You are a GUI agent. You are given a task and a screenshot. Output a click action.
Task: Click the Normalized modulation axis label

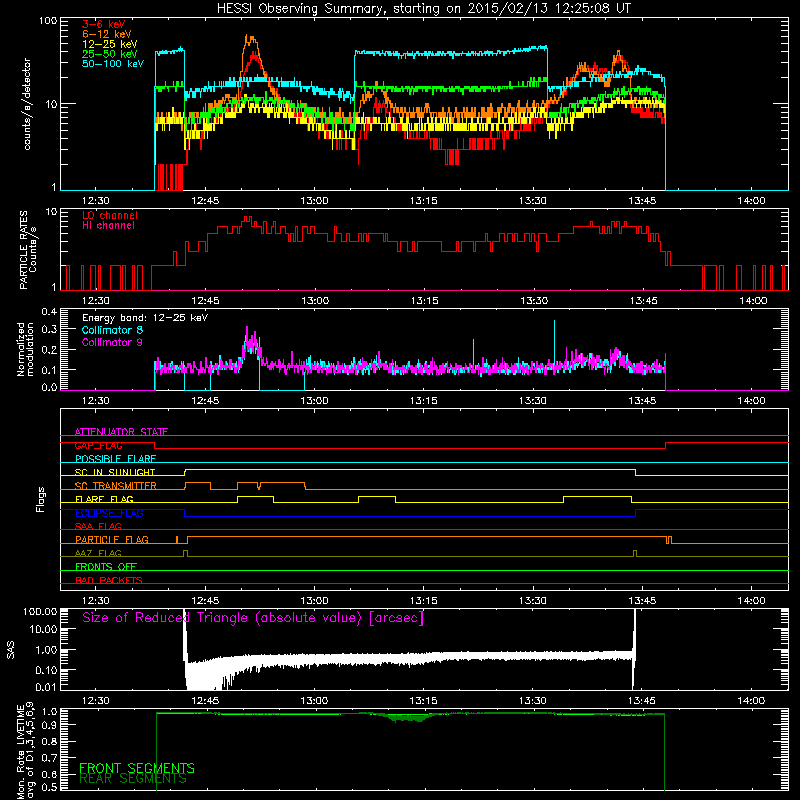click(25, 349)
